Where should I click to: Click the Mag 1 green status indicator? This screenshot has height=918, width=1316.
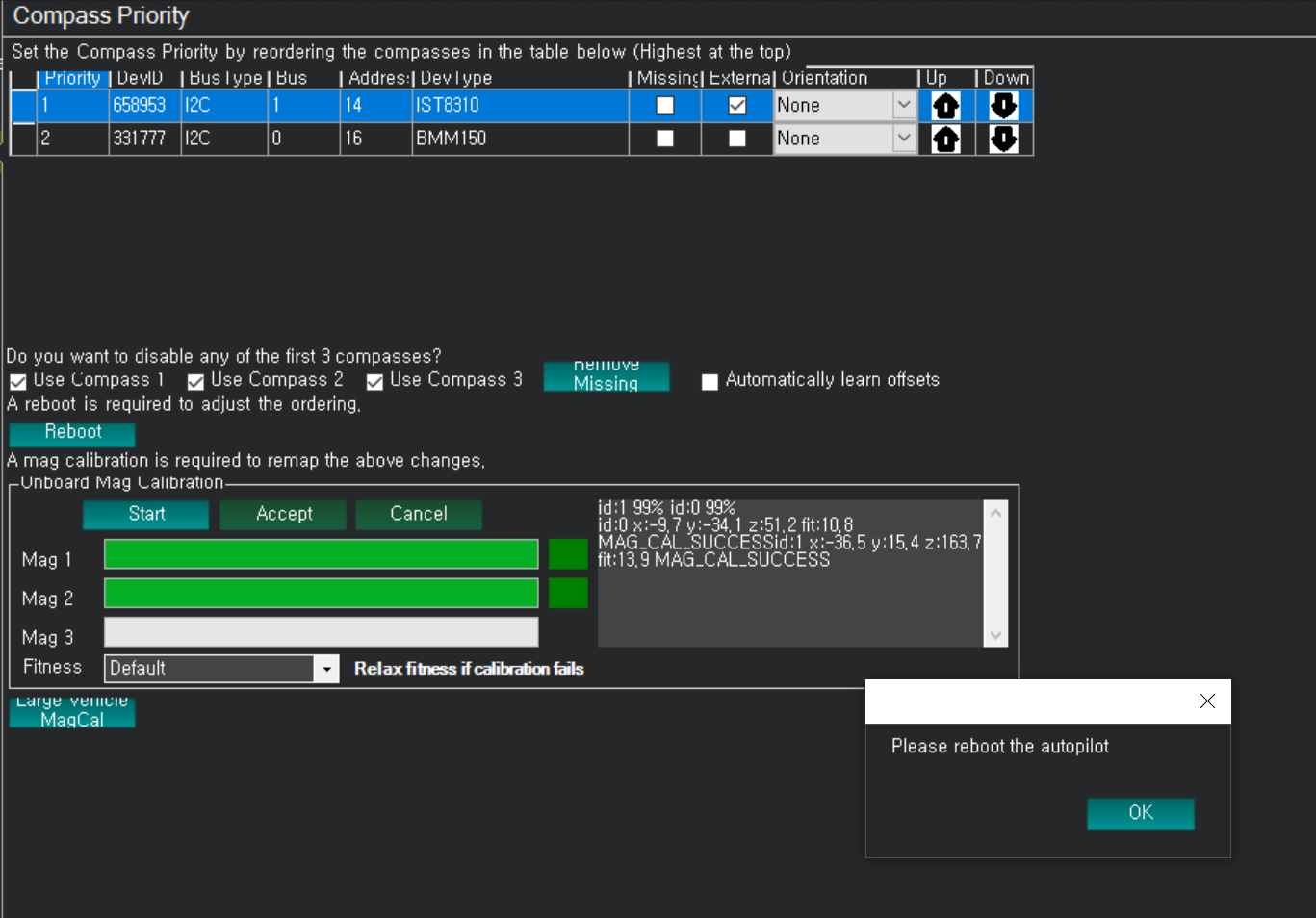click(x=568, y=554)
